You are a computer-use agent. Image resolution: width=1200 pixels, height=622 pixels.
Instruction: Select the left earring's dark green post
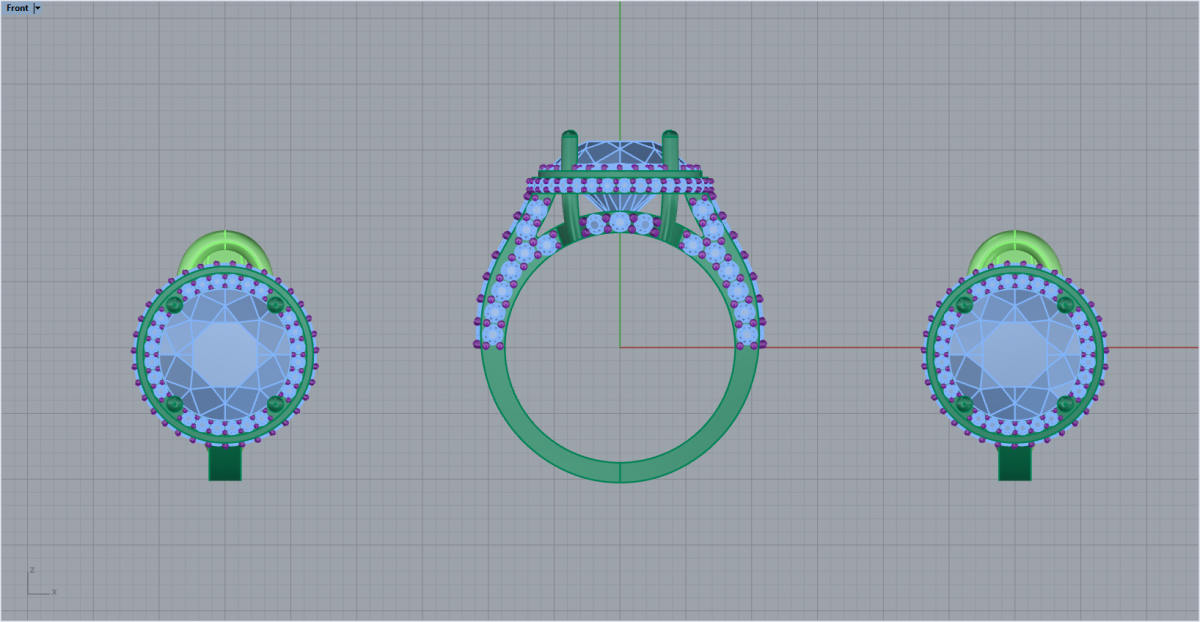click(225, 464)
